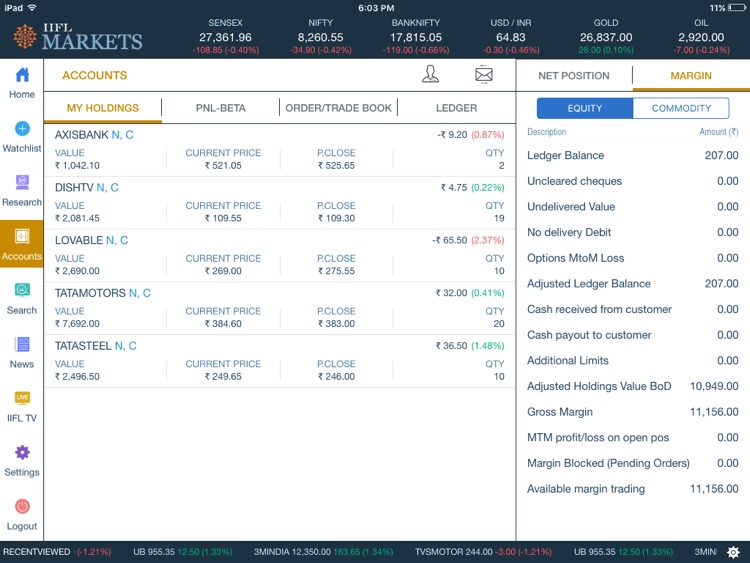
Task: Select Uncleared cheques row
Action: (633, 181)
